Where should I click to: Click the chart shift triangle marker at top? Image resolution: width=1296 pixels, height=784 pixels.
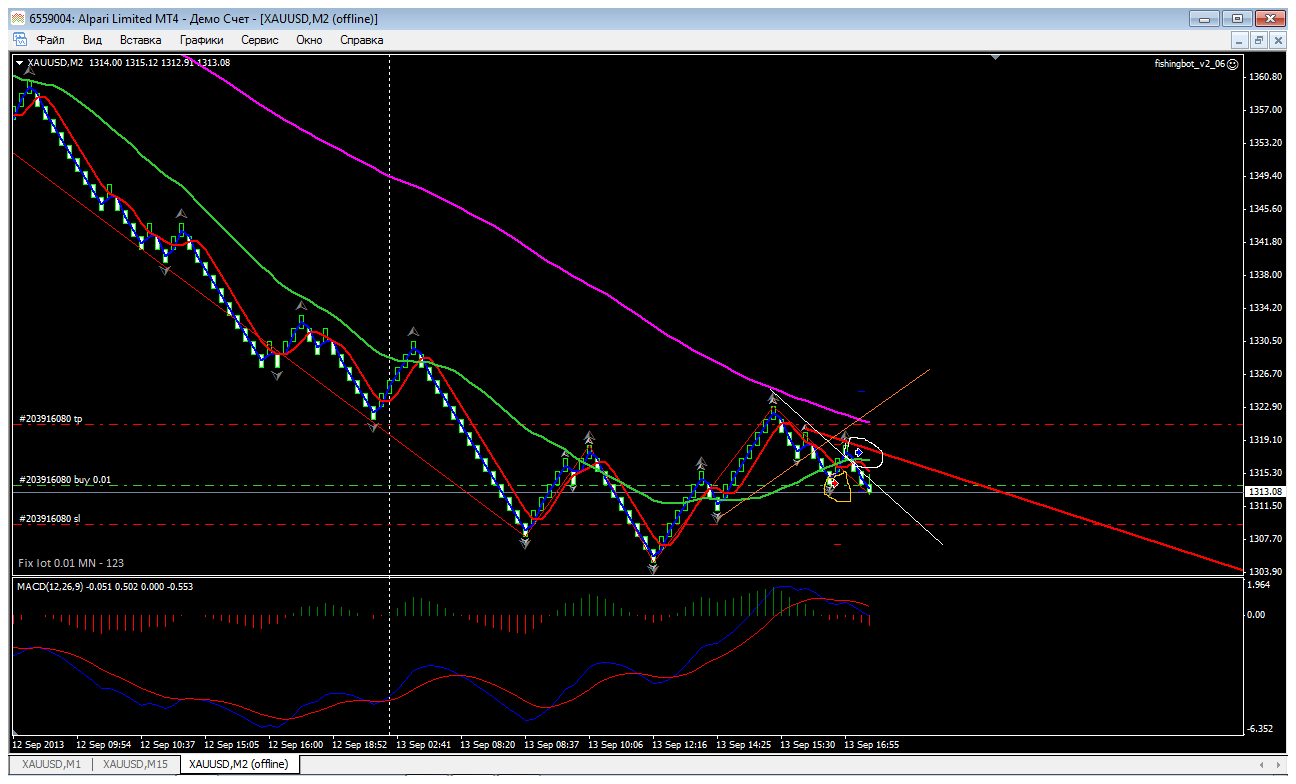995,58
